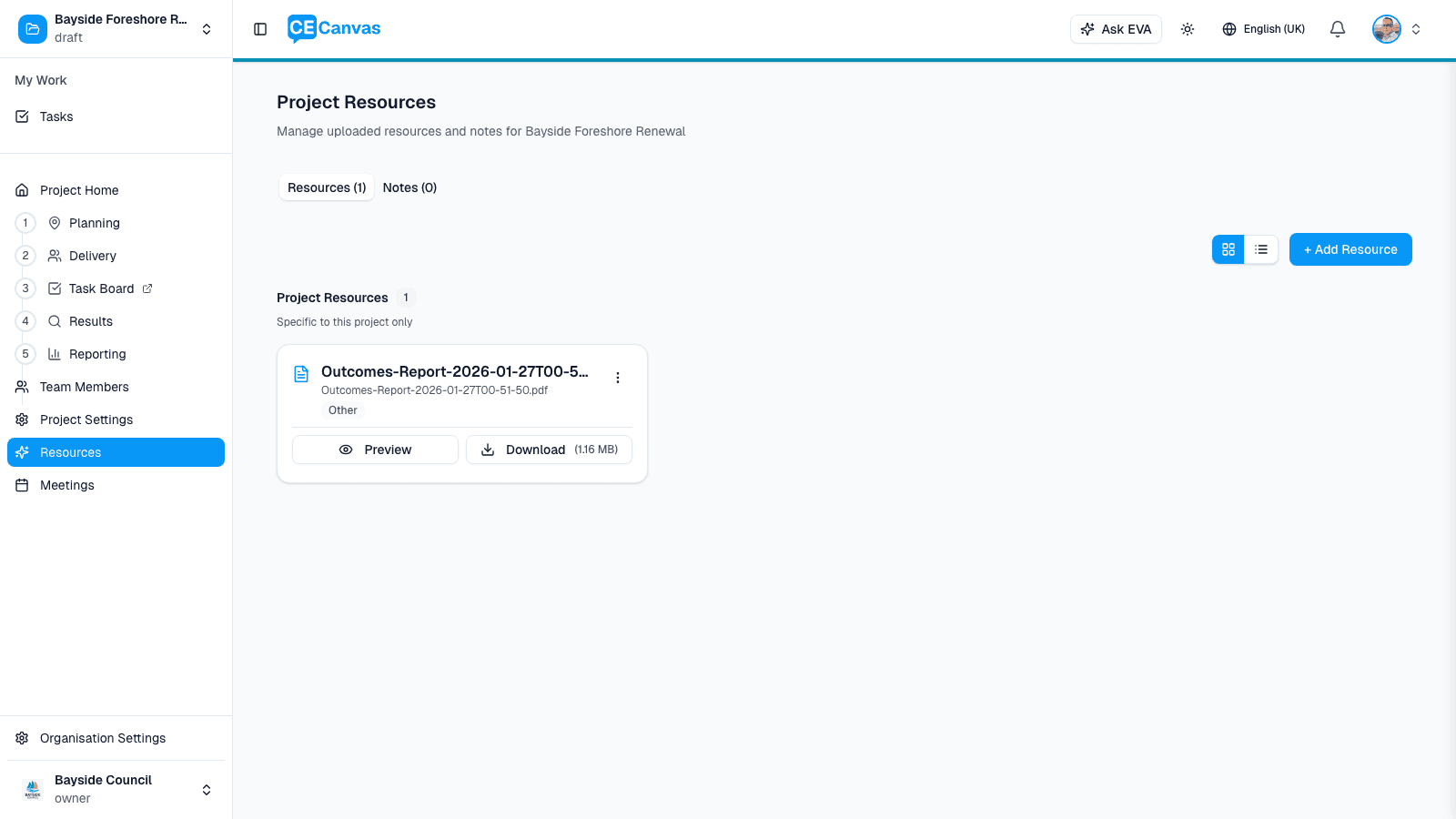
Task: Expand the Bayside Foreshore project switcher
Action: 206,28
